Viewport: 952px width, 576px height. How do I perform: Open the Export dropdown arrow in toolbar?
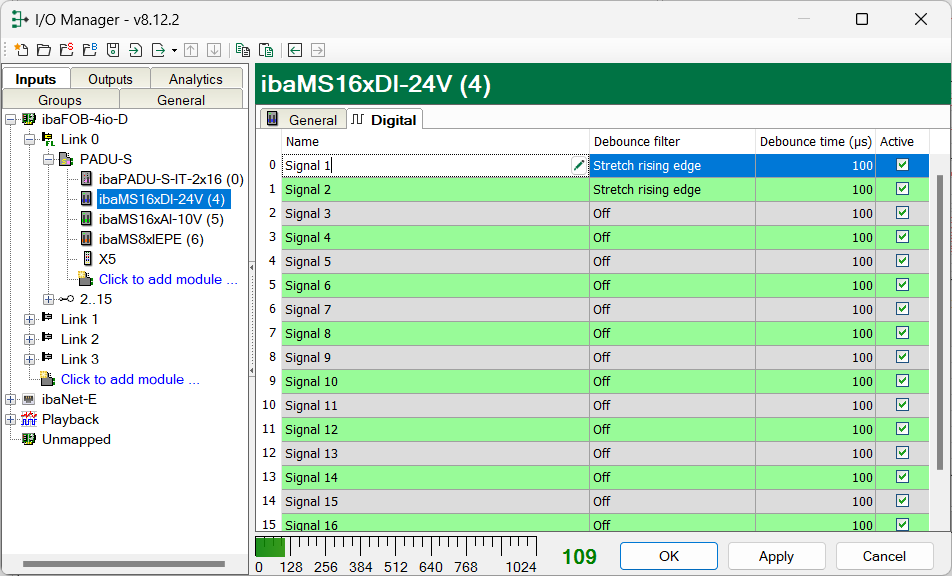point(174,50)
